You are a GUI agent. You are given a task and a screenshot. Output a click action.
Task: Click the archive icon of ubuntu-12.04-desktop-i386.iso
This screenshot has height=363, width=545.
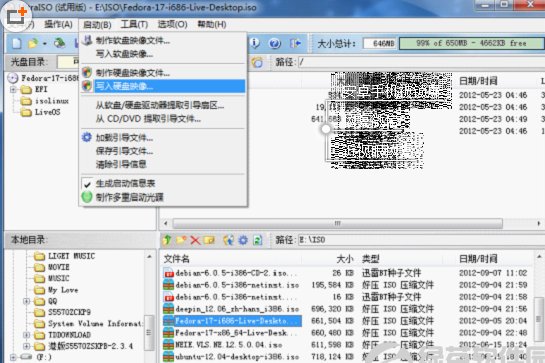(x=169, y=357)
